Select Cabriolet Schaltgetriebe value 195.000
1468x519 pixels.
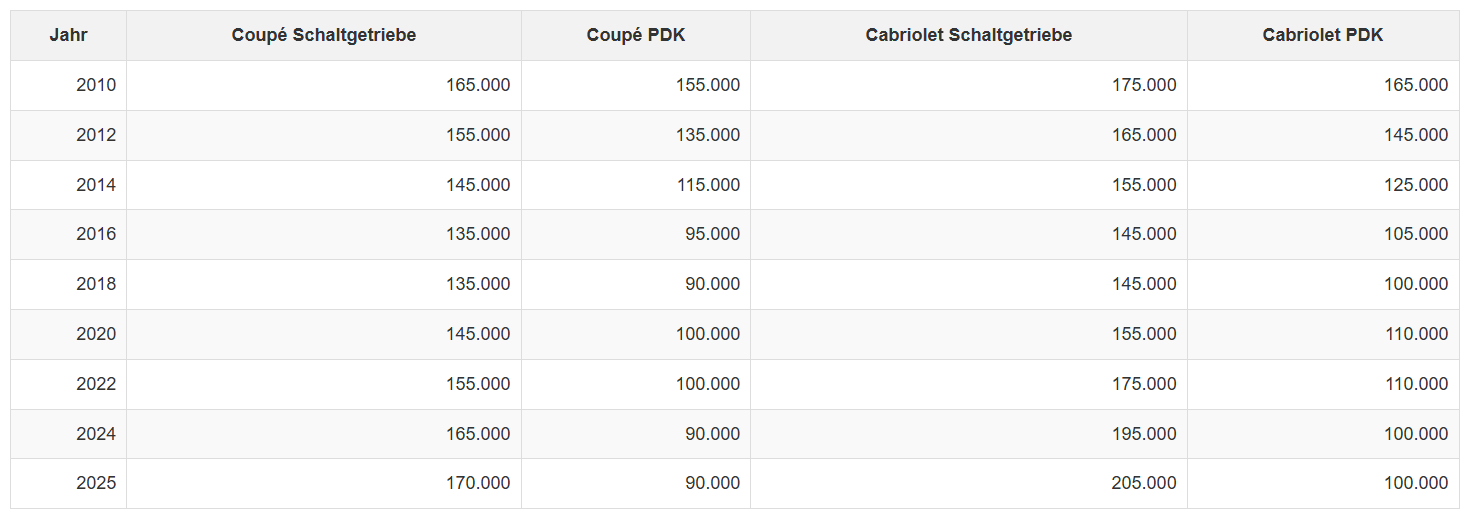coord(1144,434)
